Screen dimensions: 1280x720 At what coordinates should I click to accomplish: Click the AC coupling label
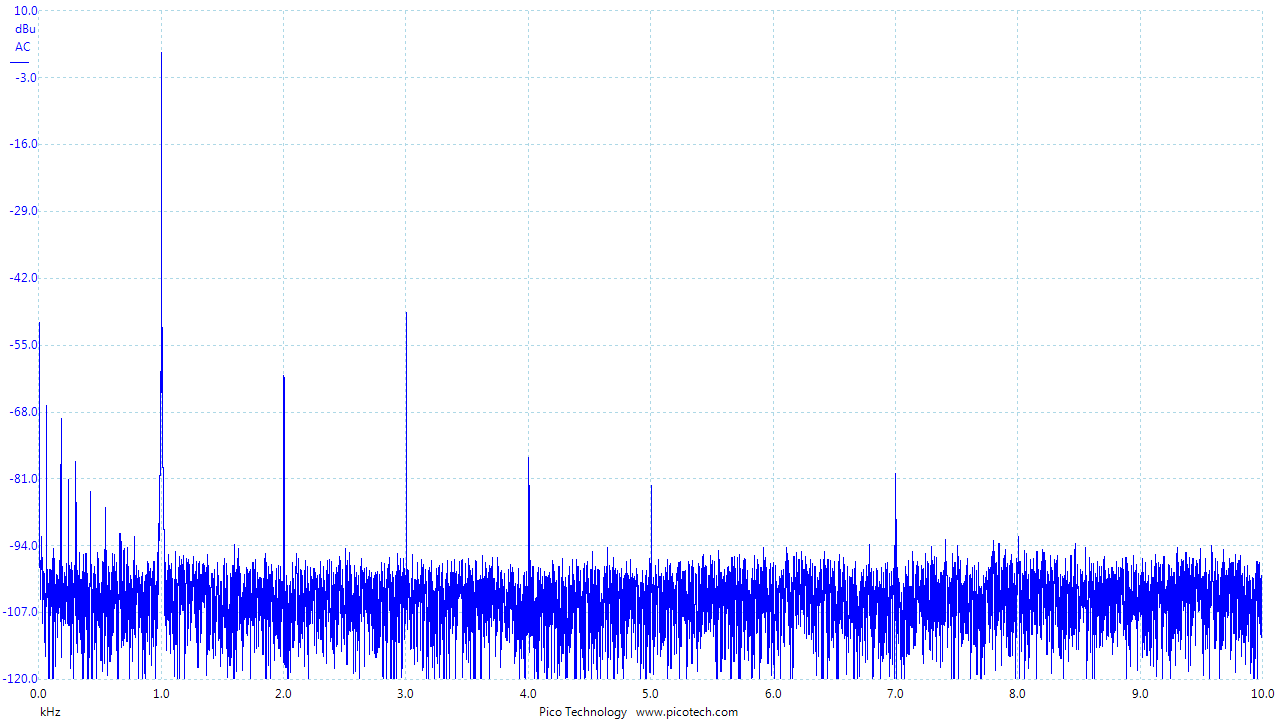[x=23, y=47]
